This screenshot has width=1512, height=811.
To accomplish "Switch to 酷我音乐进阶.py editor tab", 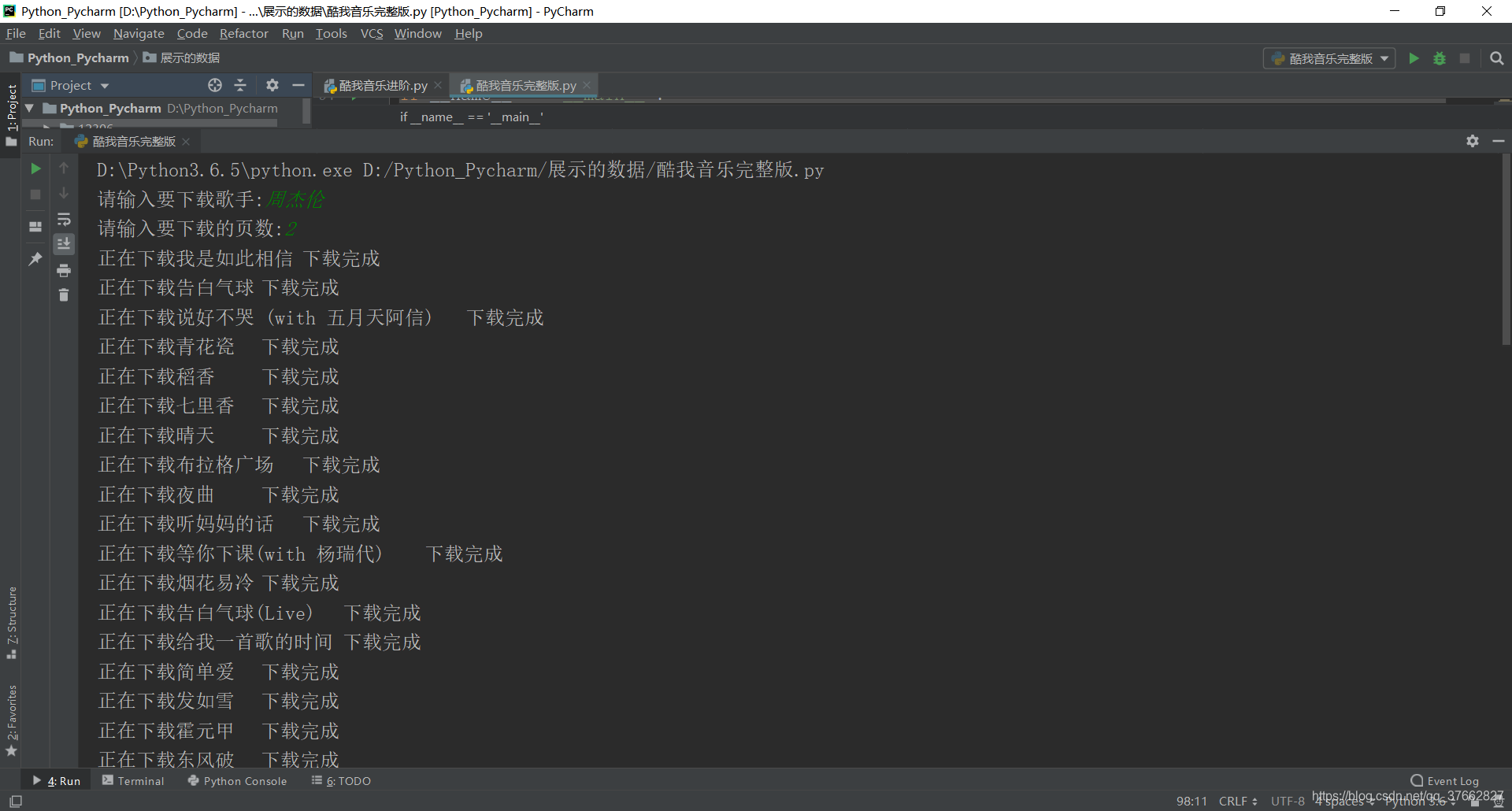I will coord(383,85).
